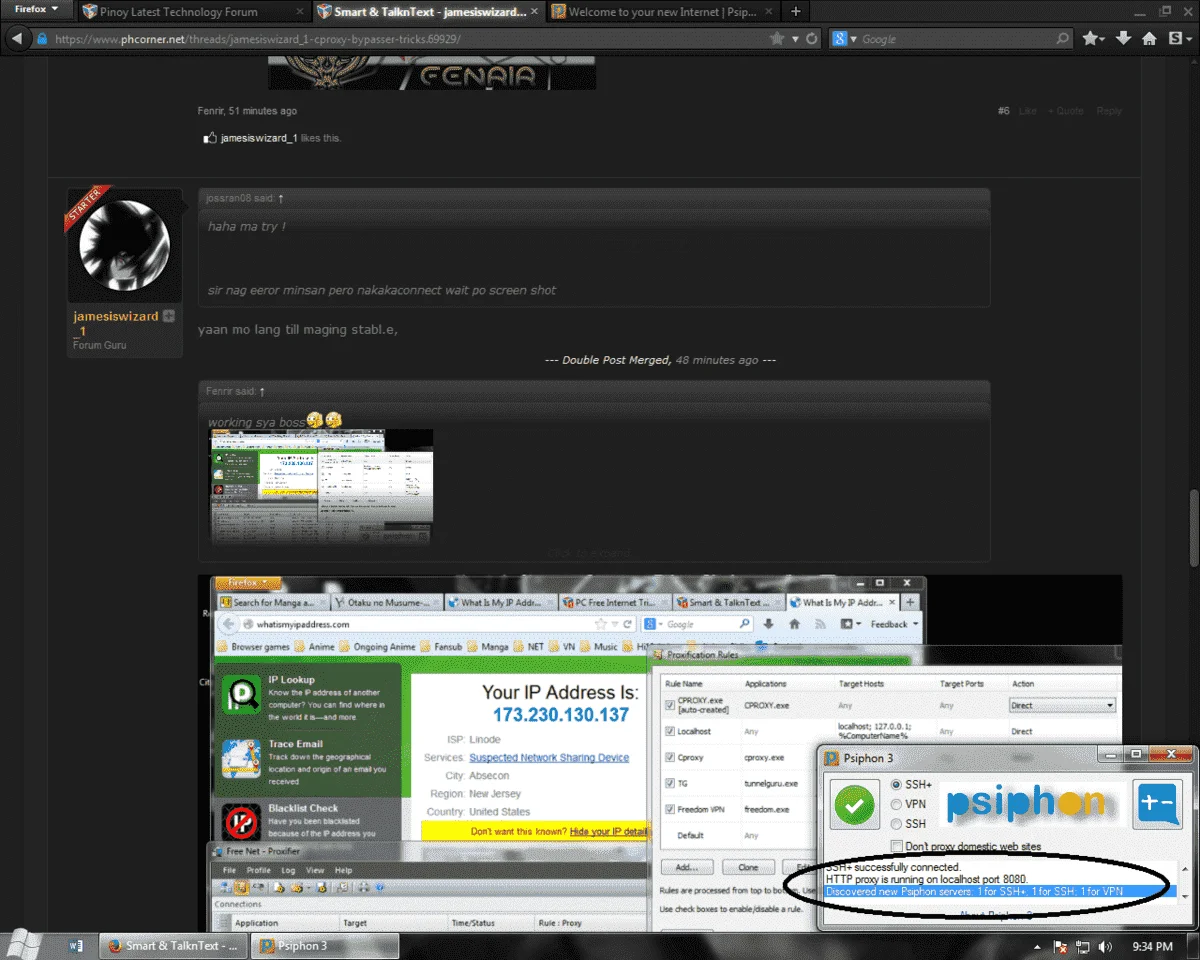Viewport: 1200px width, 960px height.
Task: Go back with the Firefox back arrow
Action: (17, 39)
